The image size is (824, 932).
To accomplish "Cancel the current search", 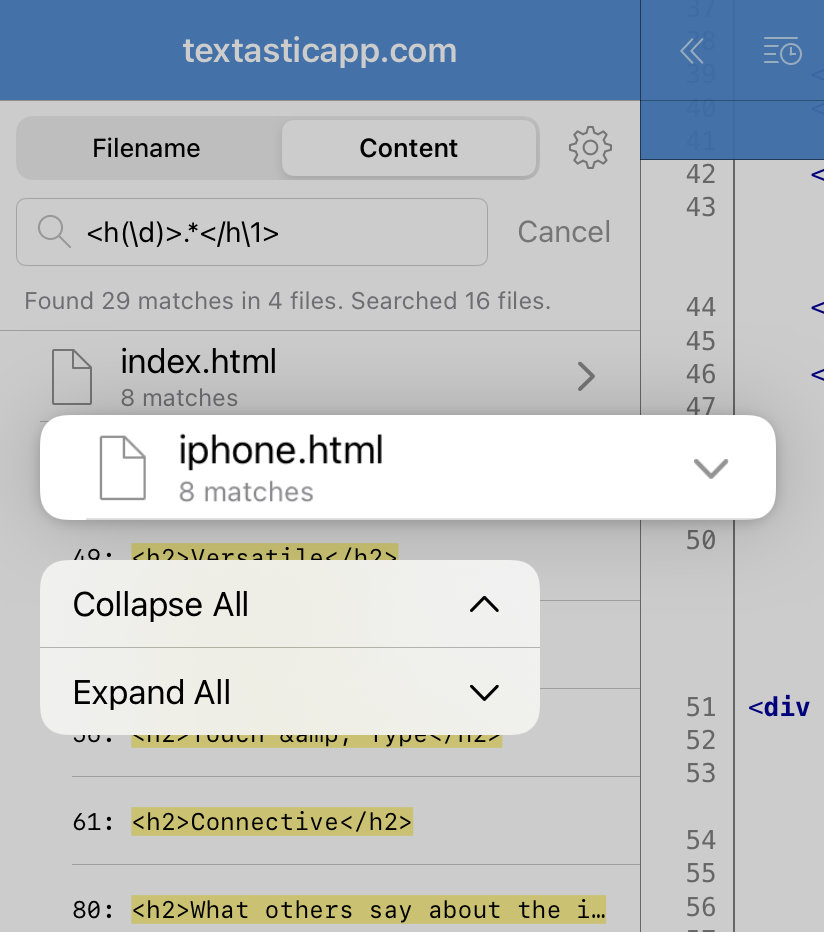I will coord(564,232).
